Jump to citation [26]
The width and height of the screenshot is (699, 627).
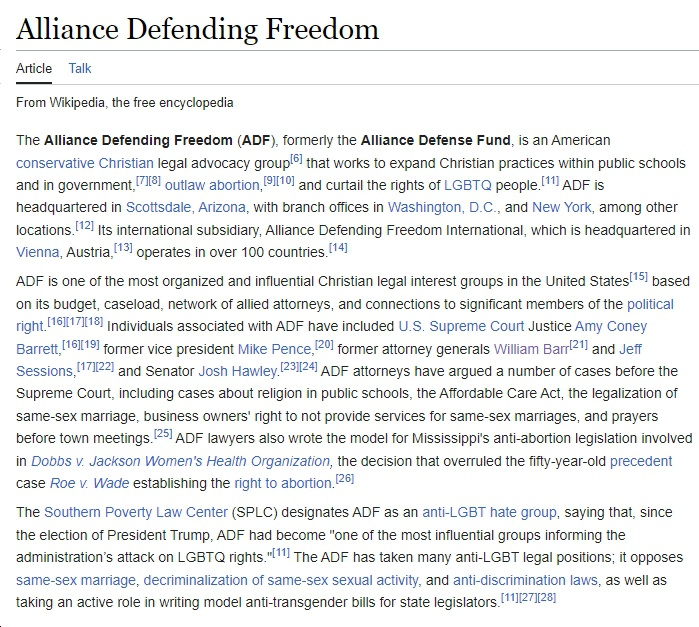[x=345, y=479]
